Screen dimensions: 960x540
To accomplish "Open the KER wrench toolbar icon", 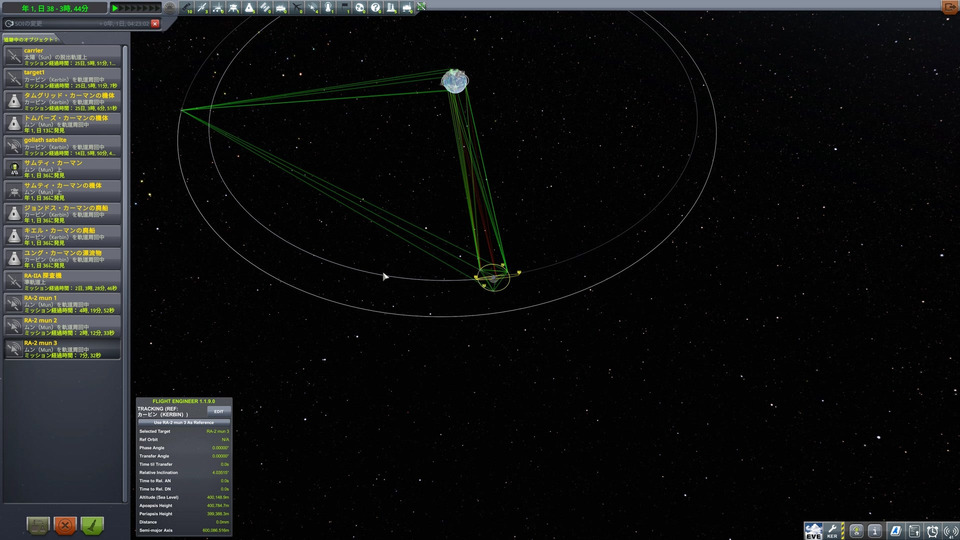I will pyautogui.click(x=833, y=531).
